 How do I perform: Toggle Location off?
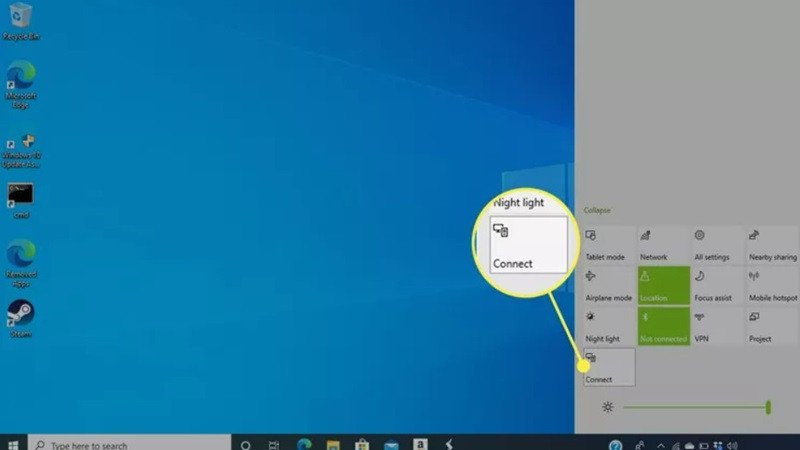[x=663, y=286]
